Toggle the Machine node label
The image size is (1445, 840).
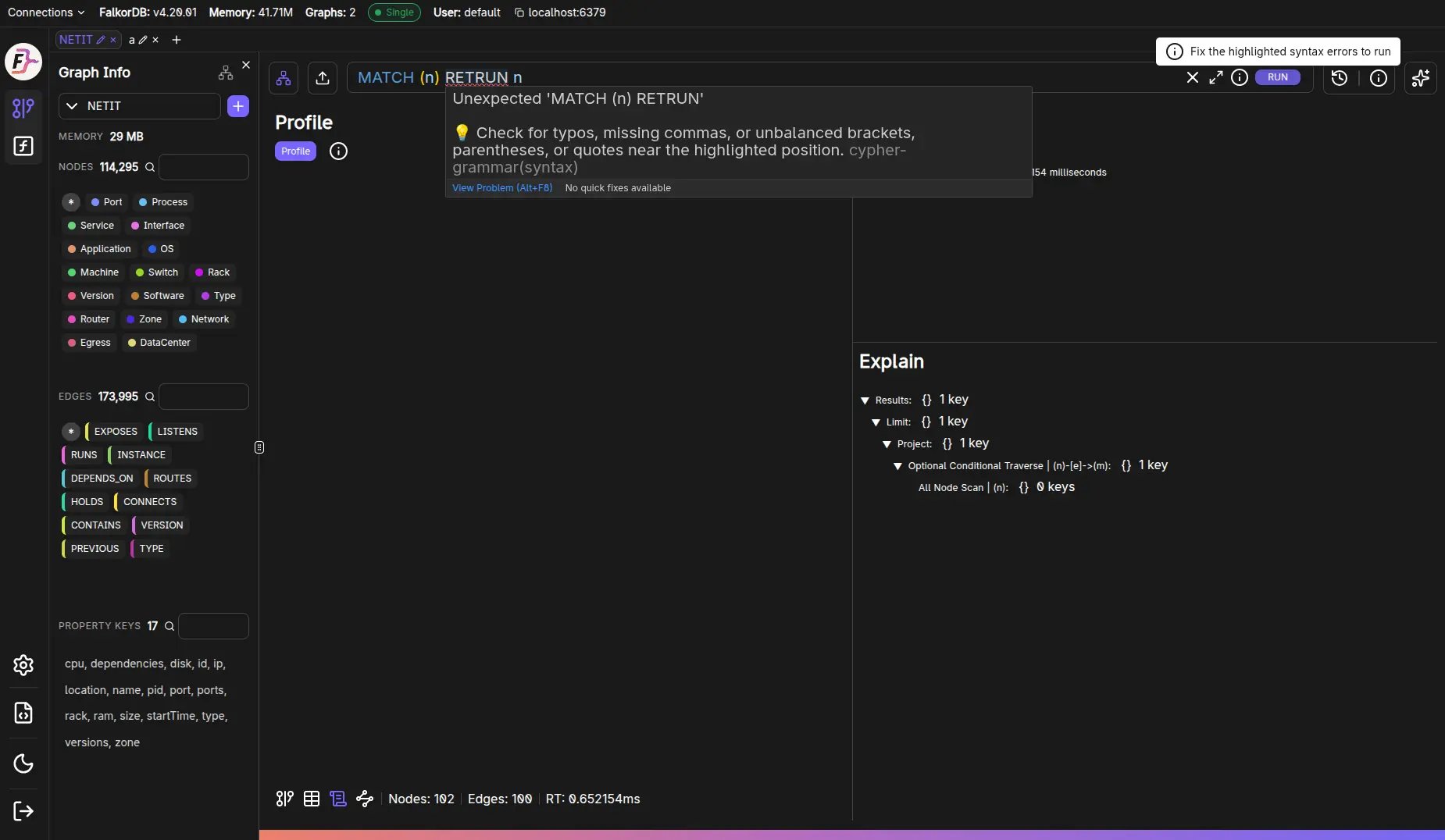pyautogui.click(x=93, y=272)
